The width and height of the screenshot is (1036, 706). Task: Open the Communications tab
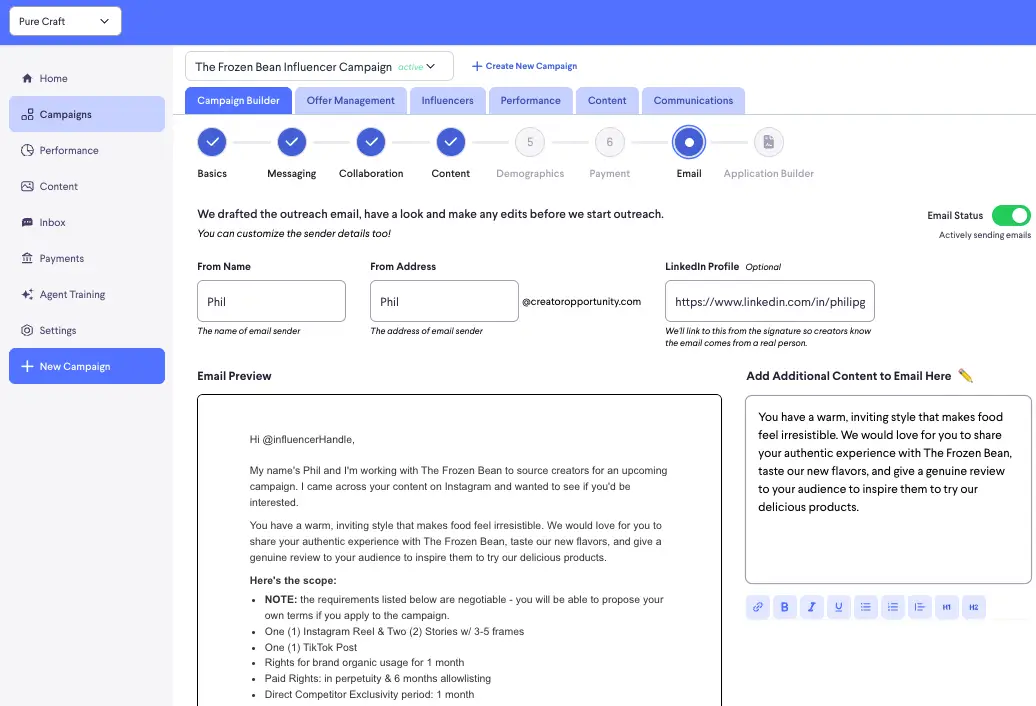(x=693, y=100)
